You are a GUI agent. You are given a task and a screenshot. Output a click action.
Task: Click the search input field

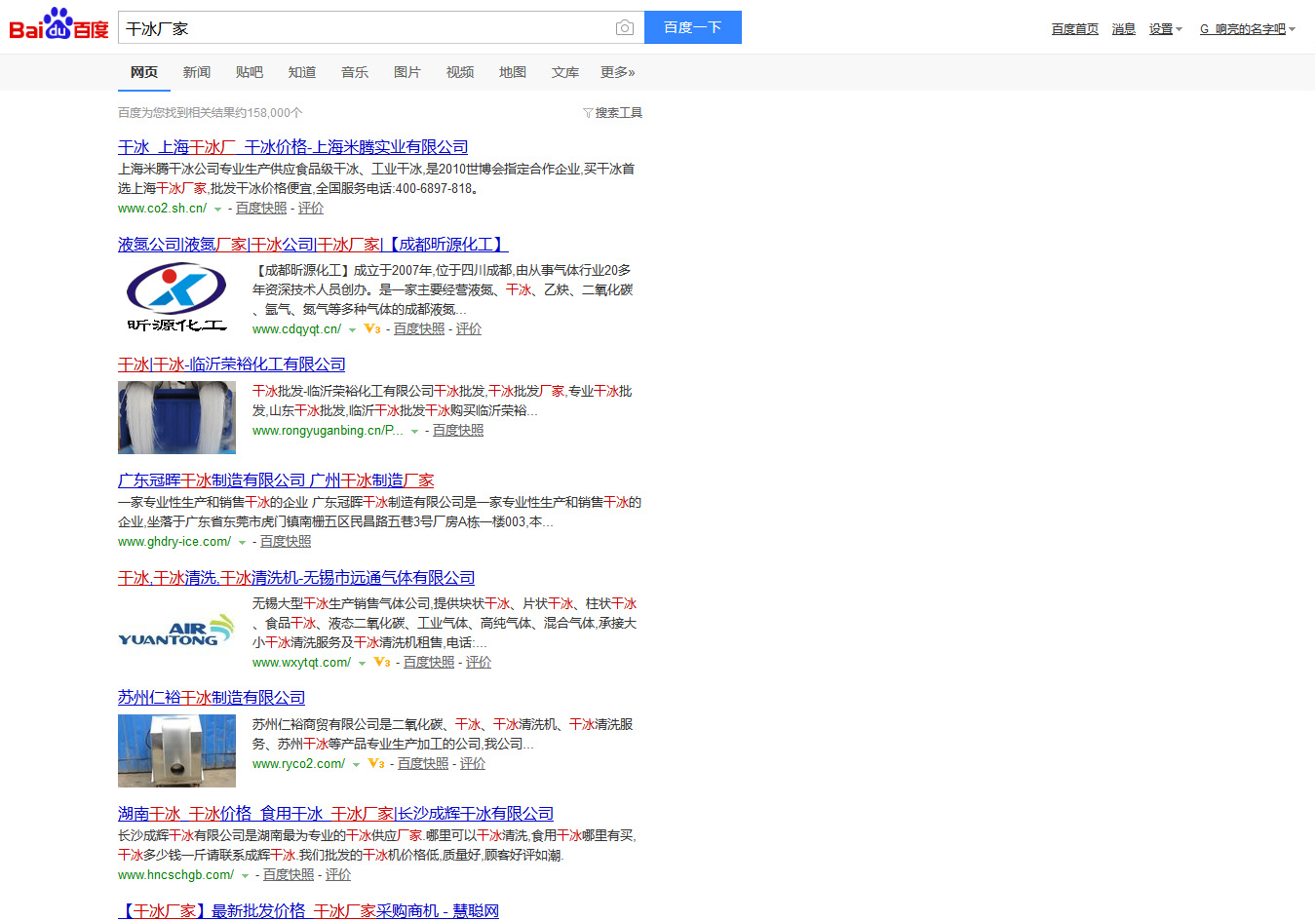tap(366, 28)
